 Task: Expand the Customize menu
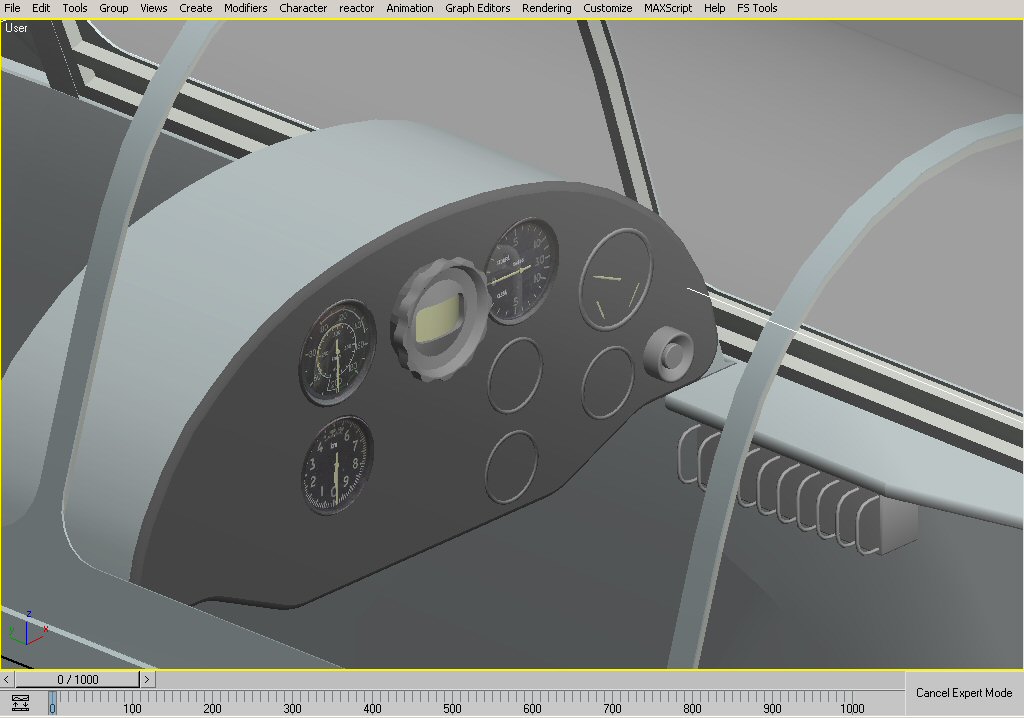pos(607,8)
